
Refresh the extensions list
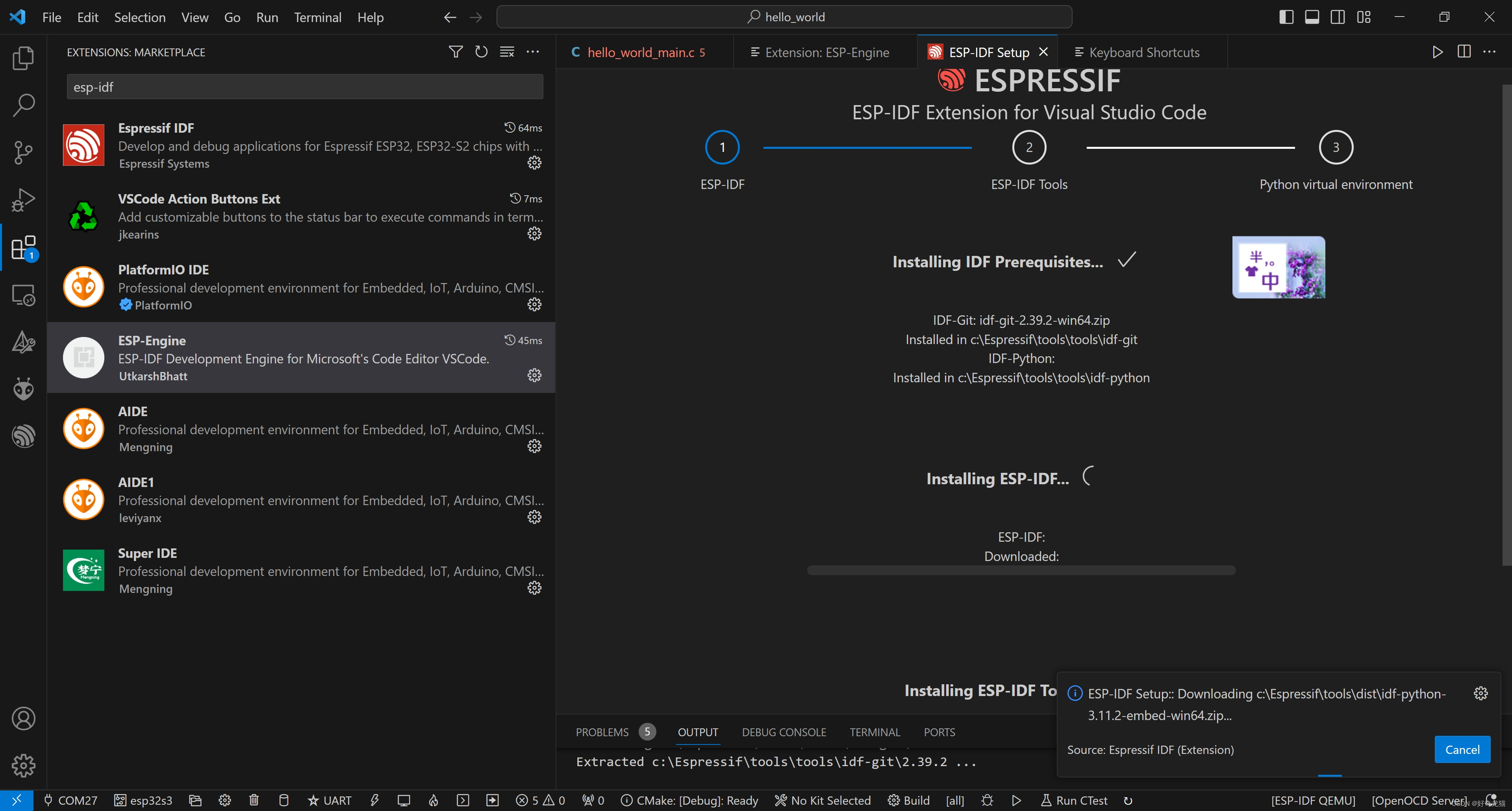tap(481, 52)
